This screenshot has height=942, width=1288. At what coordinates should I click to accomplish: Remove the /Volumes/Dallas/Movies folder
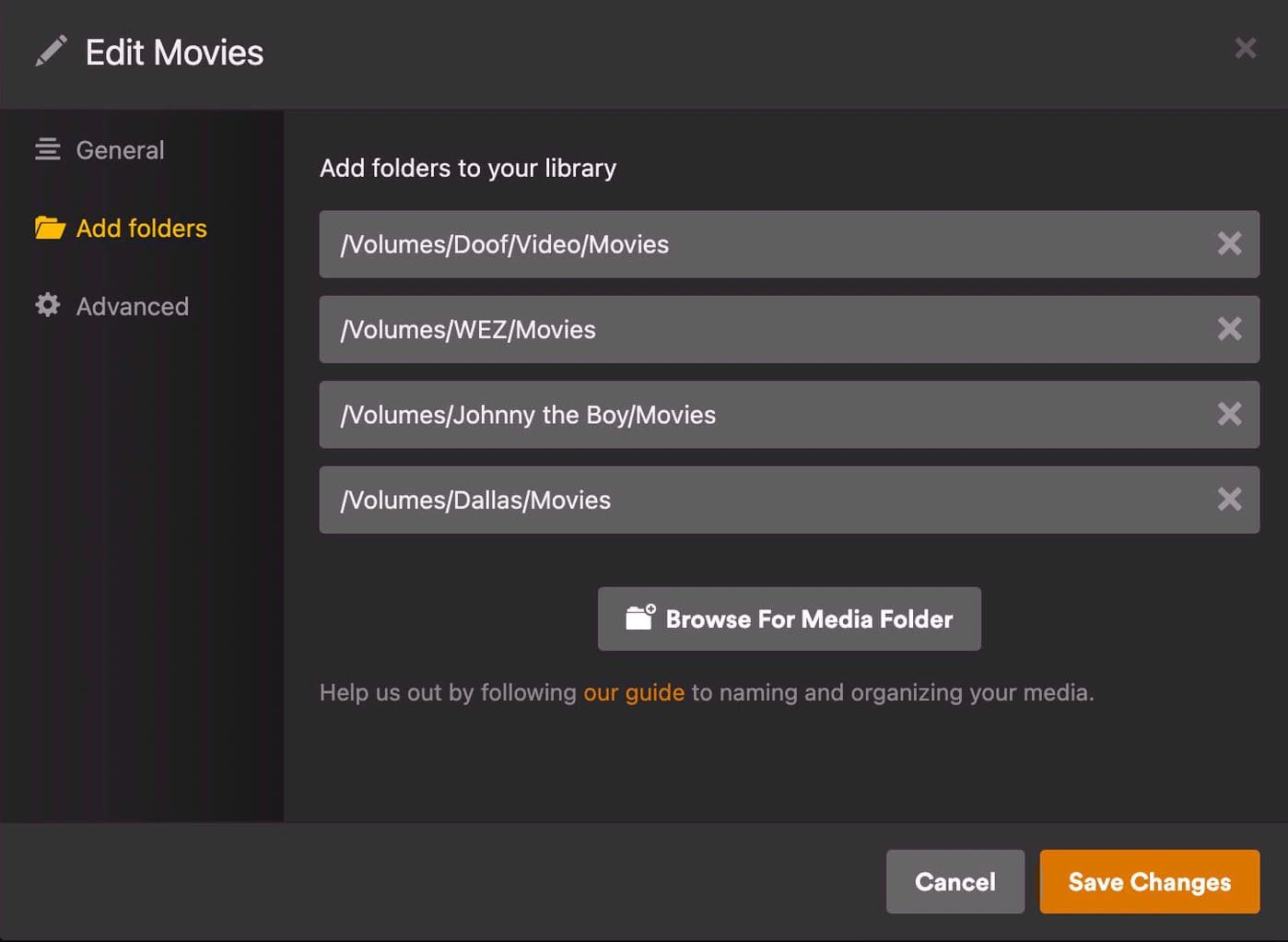pos(1229,500)
